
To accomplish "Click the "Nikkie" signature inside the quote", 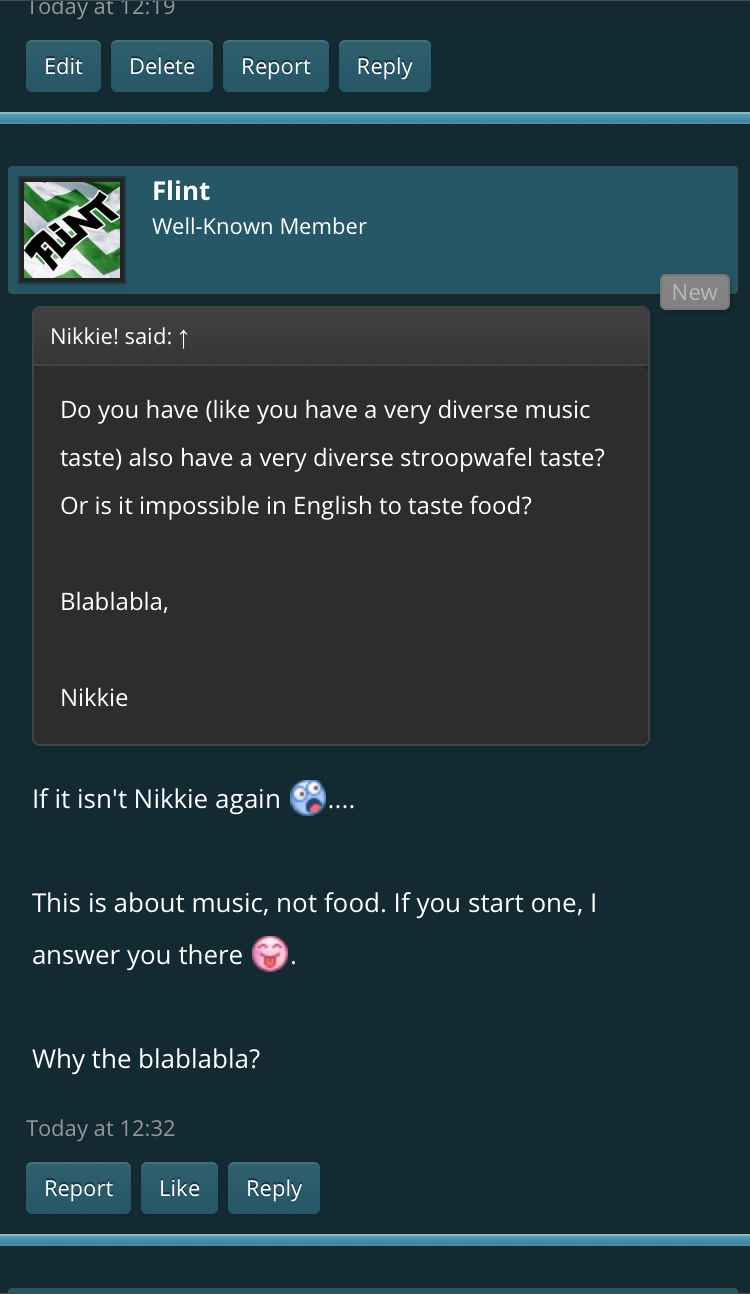I will (94, 697).
